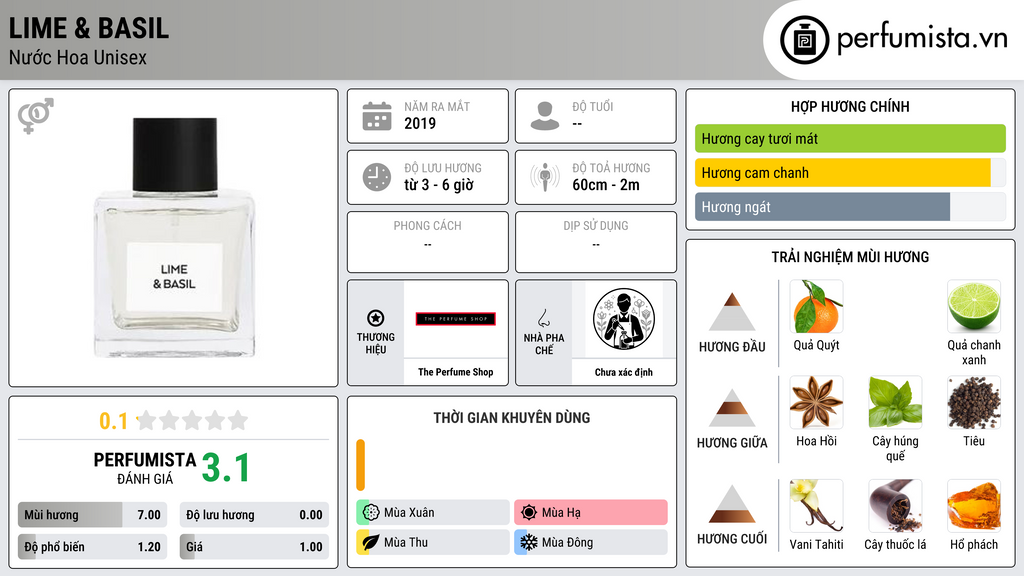Screen dimensions: 1024x576
Task: Click the gray Hương ngát bar
Action: (x=850, y=207)
